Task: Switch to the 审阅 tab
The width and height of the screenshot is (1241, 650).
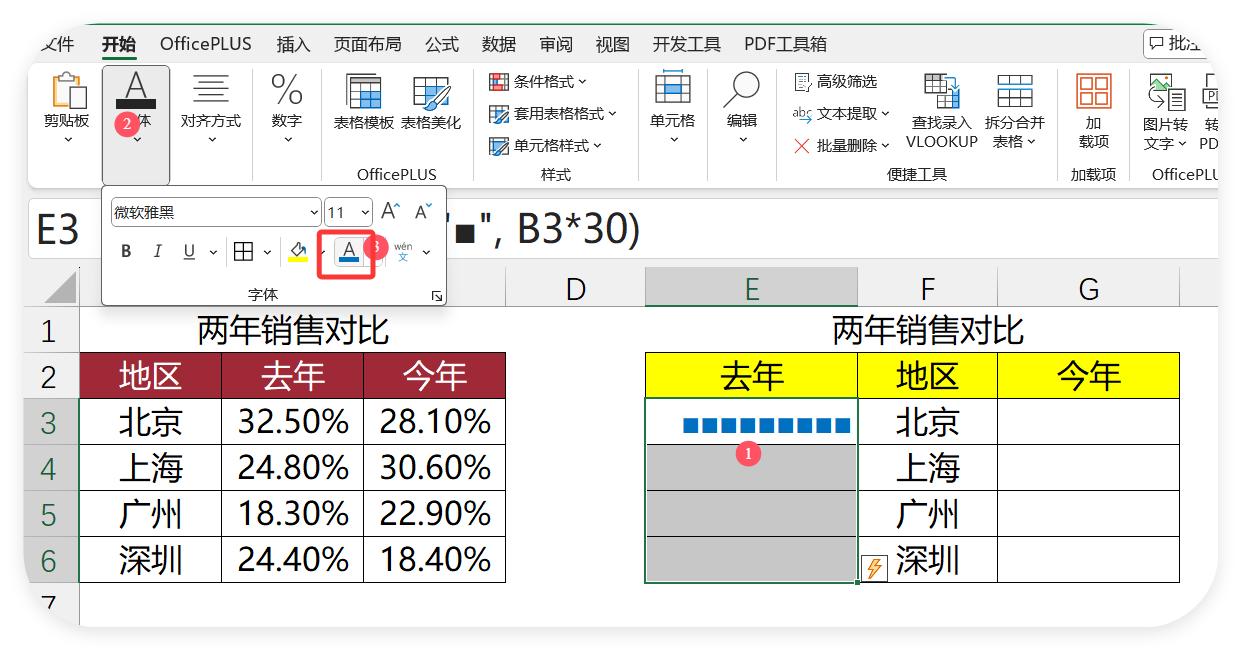Action: pos(555,44)
